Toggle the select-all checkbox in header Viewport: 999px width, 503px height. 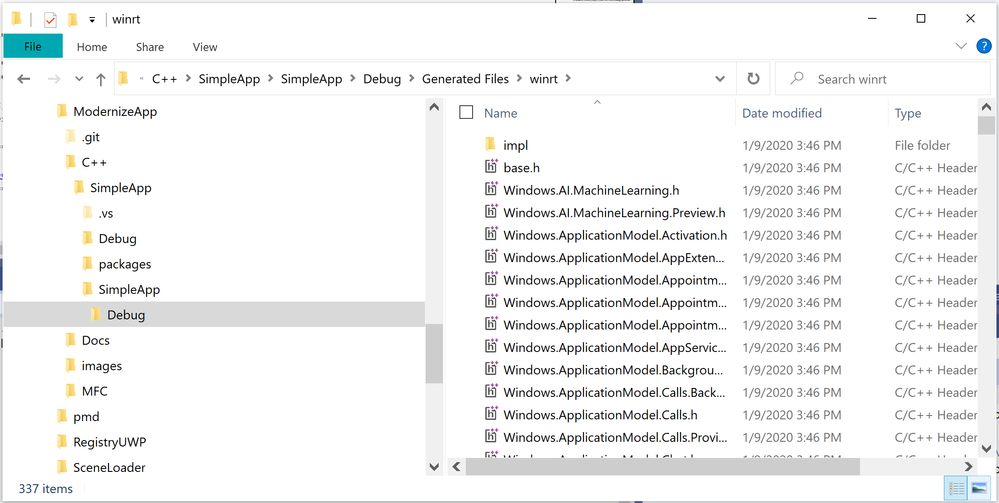pos(466,113)
